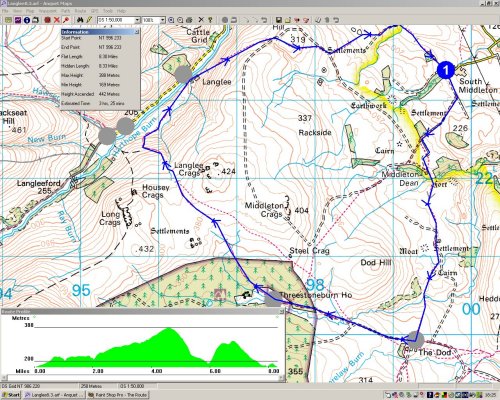Close the Information panel

tap(137, 32)
